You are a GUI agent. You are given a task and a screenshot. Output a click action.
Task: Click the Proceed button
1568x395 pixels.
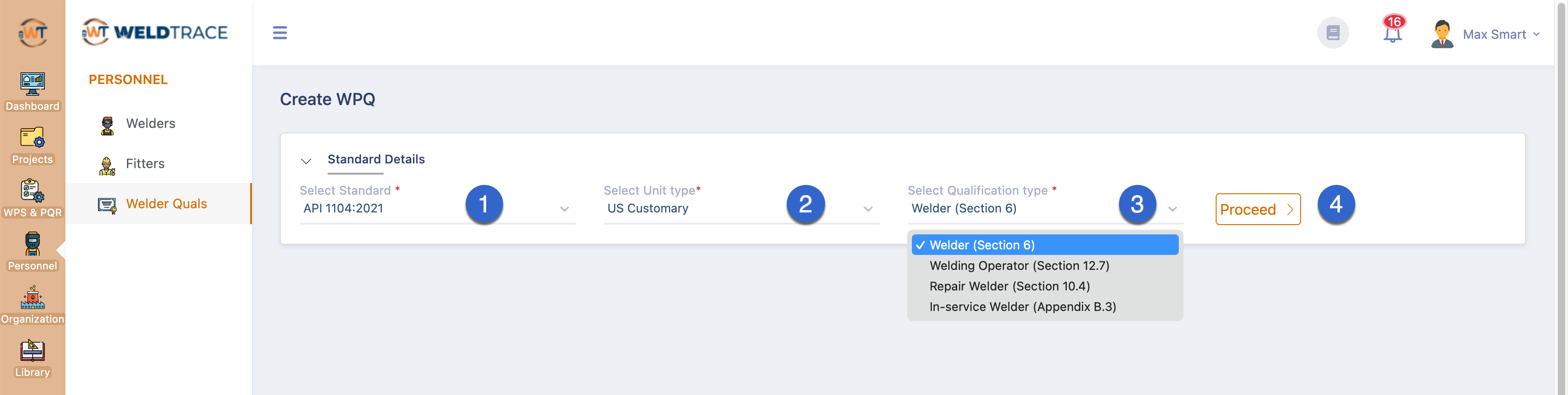click(1258, 209)
